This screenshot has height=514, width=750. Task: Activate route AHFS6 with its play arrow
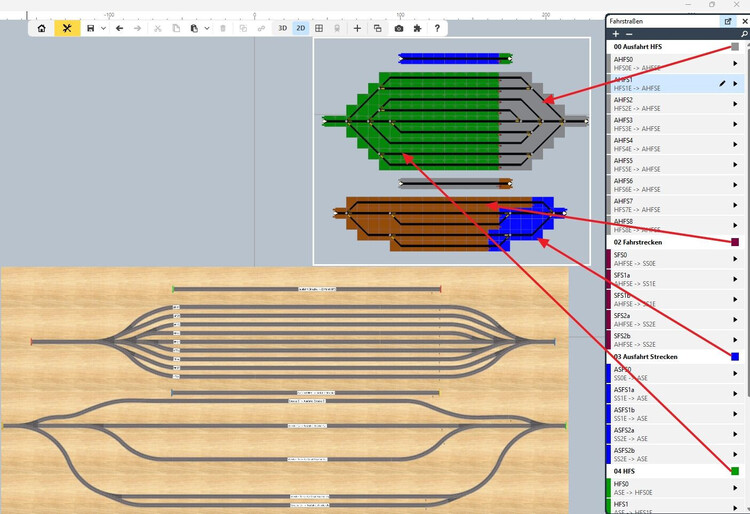coord(735,185)
